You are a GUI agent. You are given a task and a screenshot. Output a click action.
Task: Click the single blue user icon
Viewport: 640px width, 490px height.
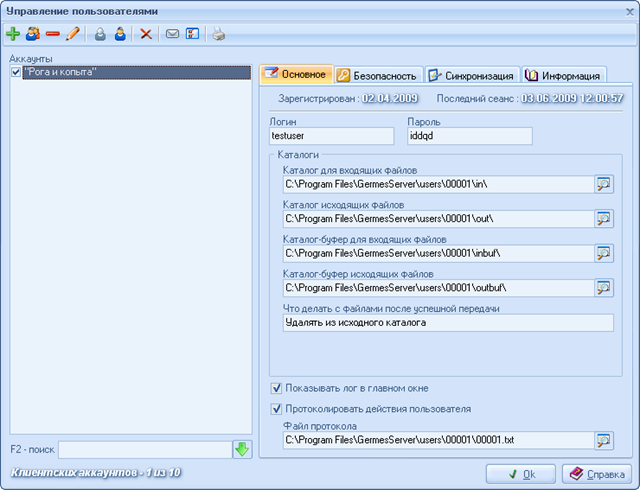click(x=120, y=34)
